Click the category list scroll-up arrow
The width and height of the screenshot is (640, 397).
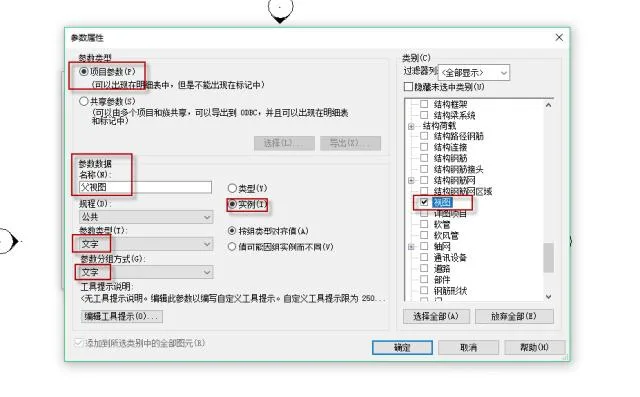(x=549, y=105)
